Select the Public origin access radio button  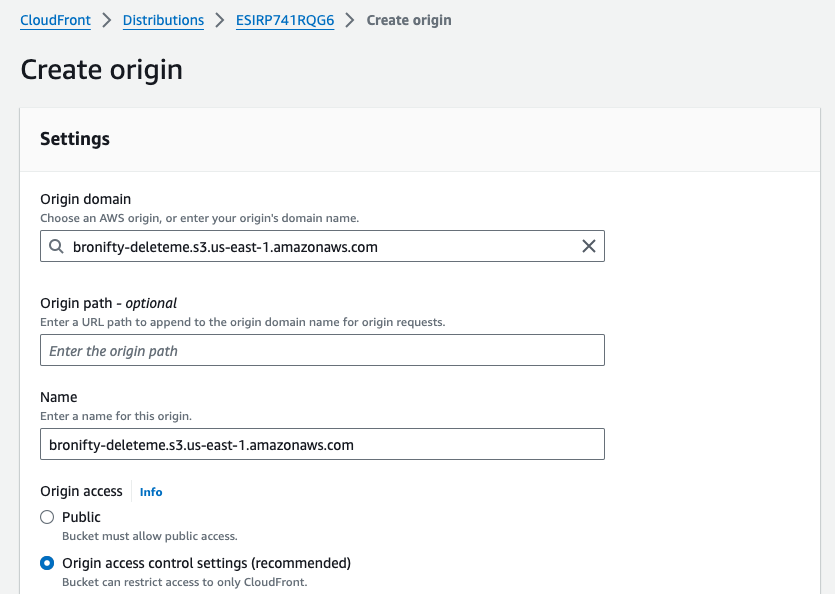[46, 516]
